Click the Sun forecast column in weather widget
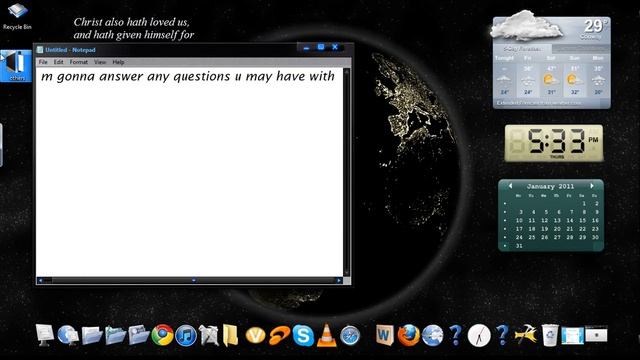 pyautogui.click(x=575, y=76)
